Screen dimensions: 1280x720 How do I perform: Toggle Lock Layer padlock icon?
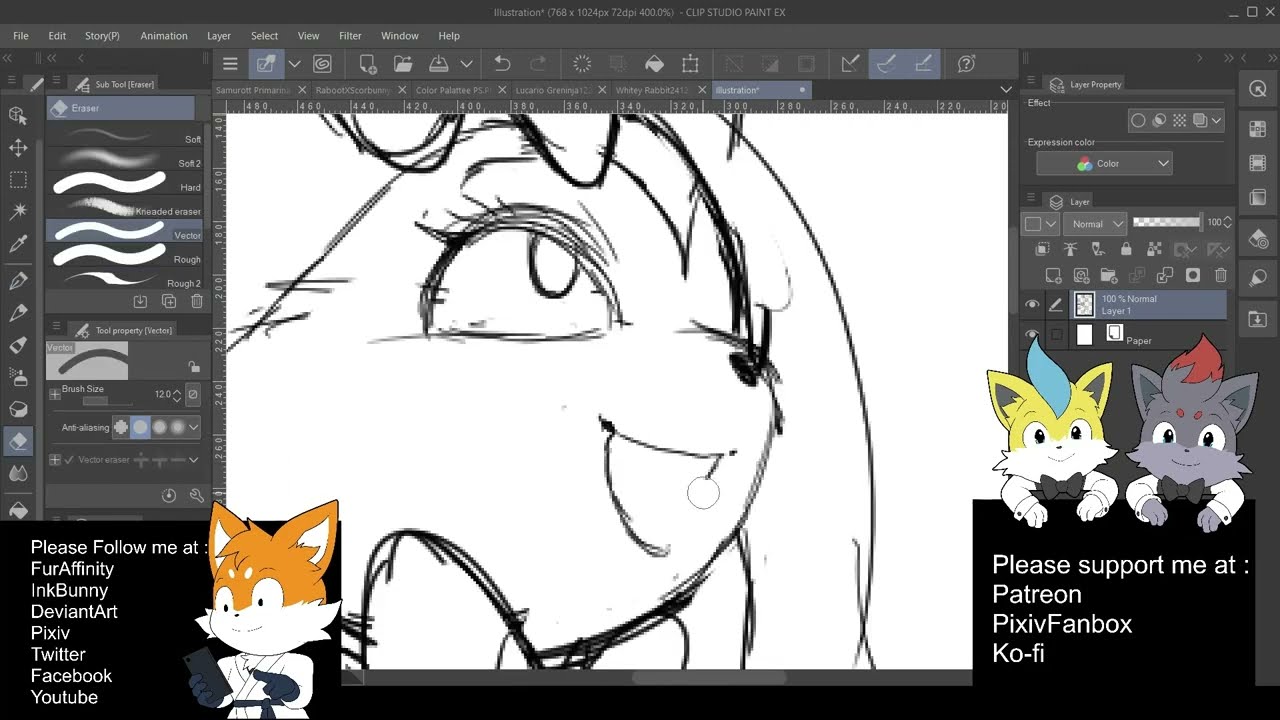[1126, 249]
